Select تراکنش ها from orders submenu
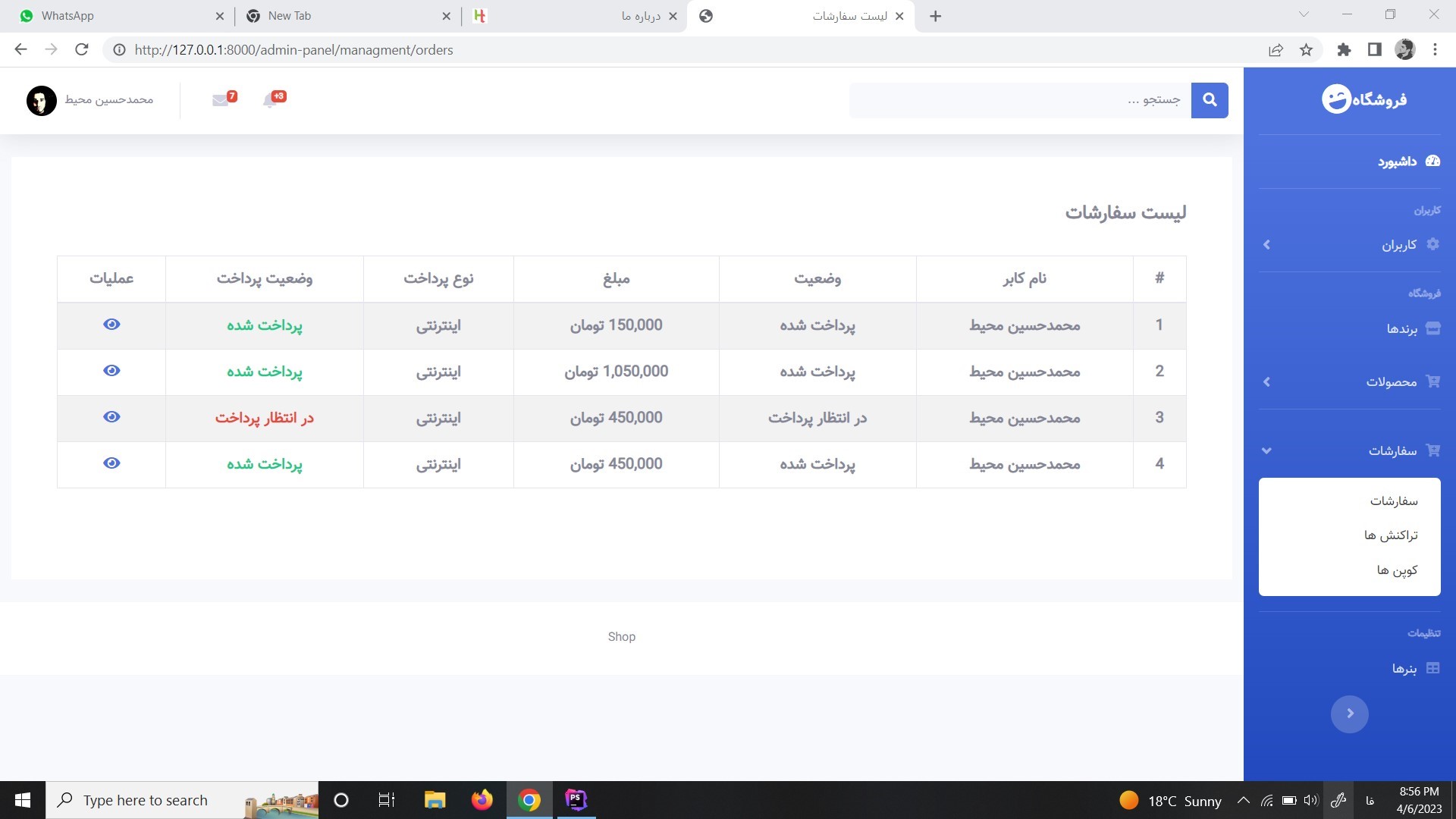This screenshot has height=819, width=1456. (x=1392, y=535)
